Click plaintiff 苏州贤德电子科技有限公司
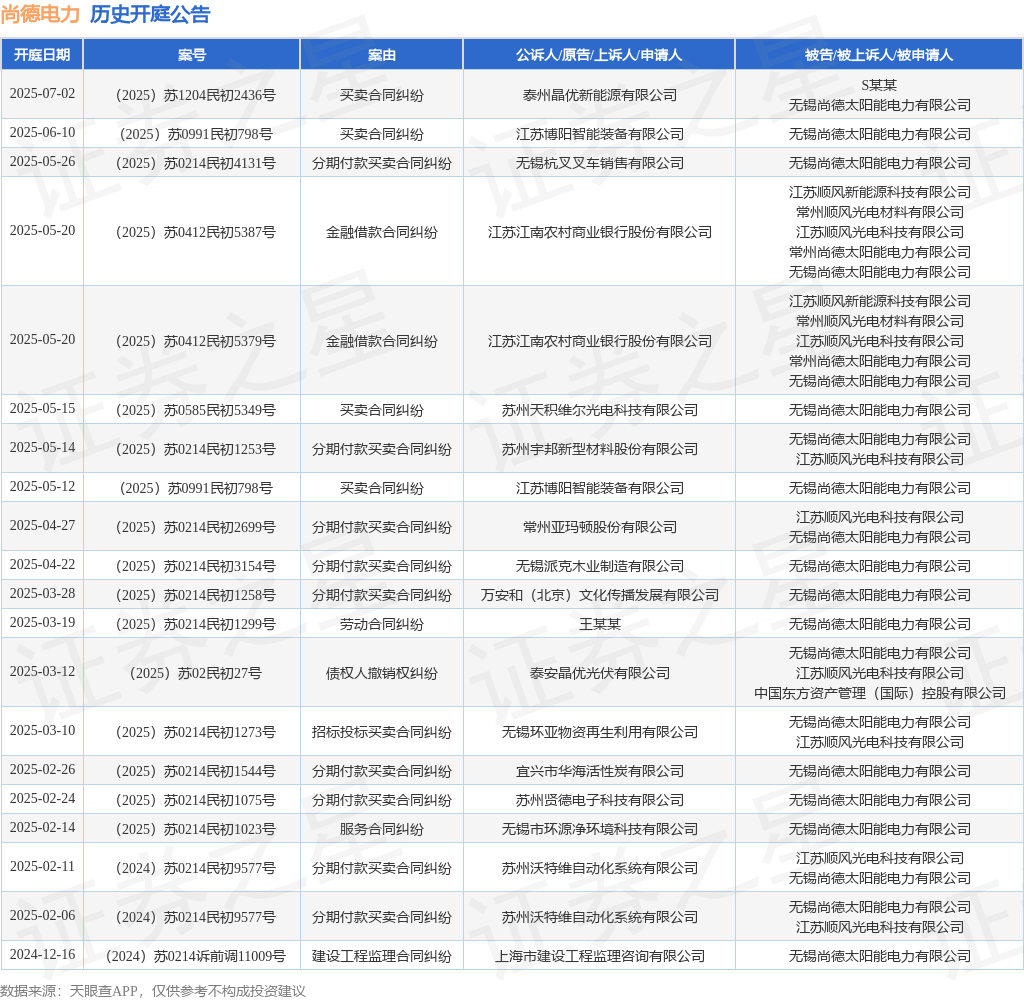Screen dimensions: 1024x1000 click(600, 800)
